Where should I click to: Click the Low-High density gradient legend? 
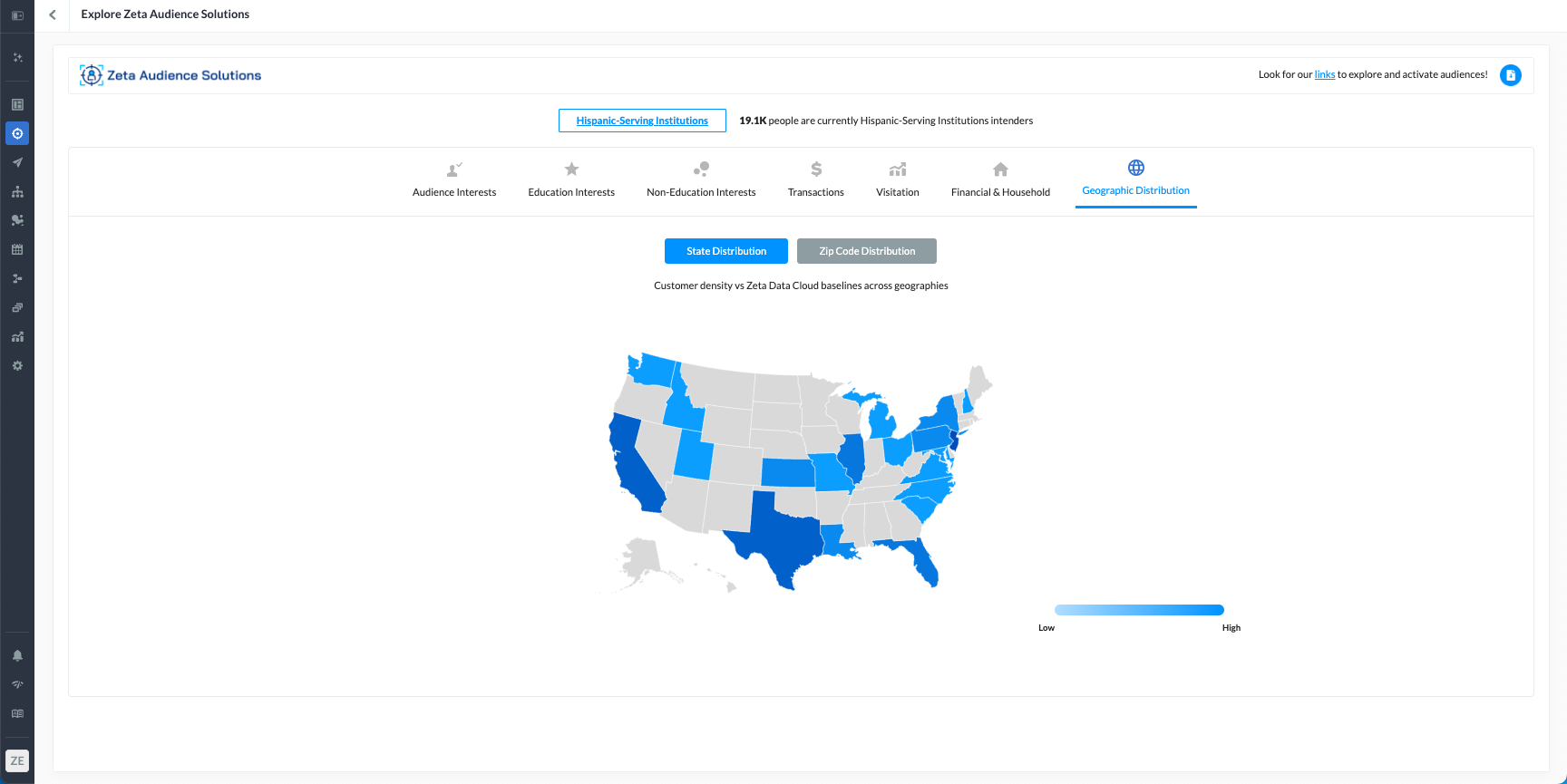pos(1139,610)
